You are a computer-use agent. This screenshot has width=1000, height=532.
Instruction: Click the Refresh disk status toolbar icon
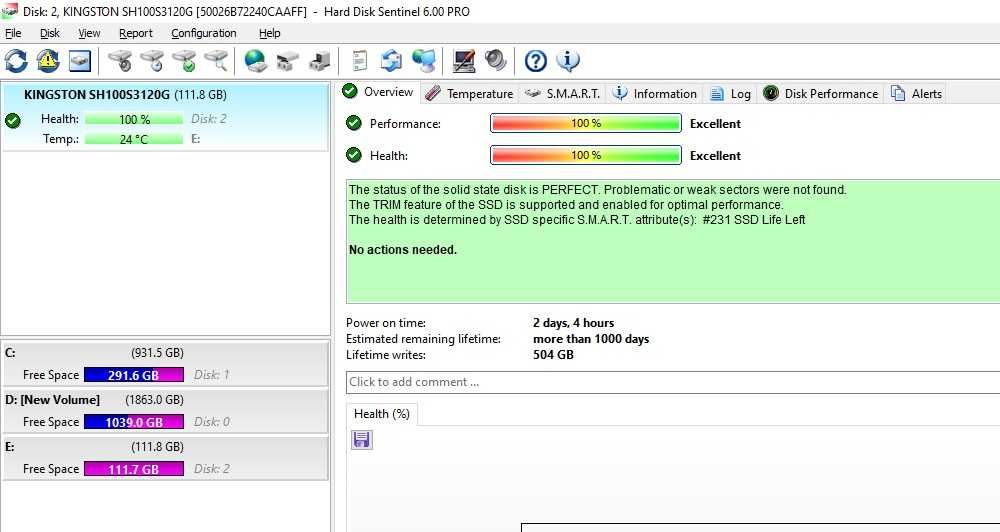click(16, 61)
